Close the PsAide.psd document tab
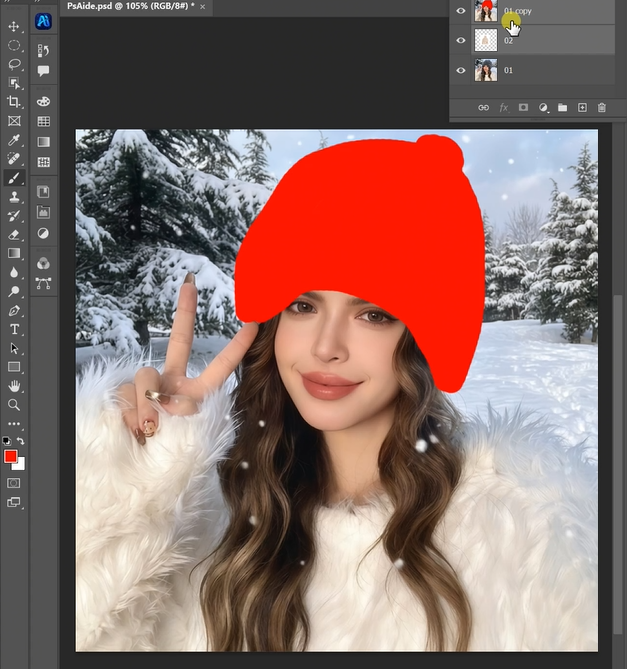627x669 pixels. click(203, 7)
